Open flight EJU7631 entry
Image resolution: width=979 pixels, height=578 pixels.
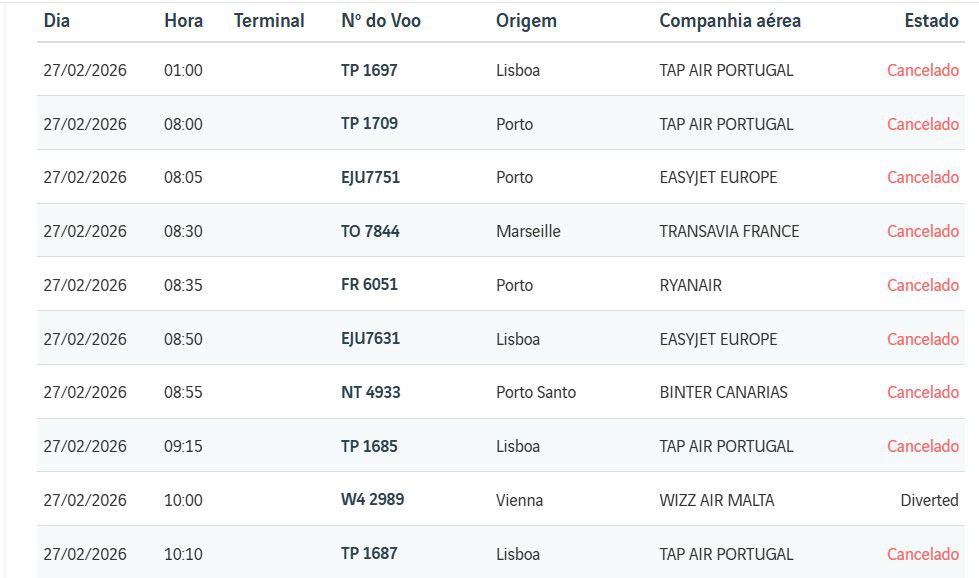(x=370, y=339)
